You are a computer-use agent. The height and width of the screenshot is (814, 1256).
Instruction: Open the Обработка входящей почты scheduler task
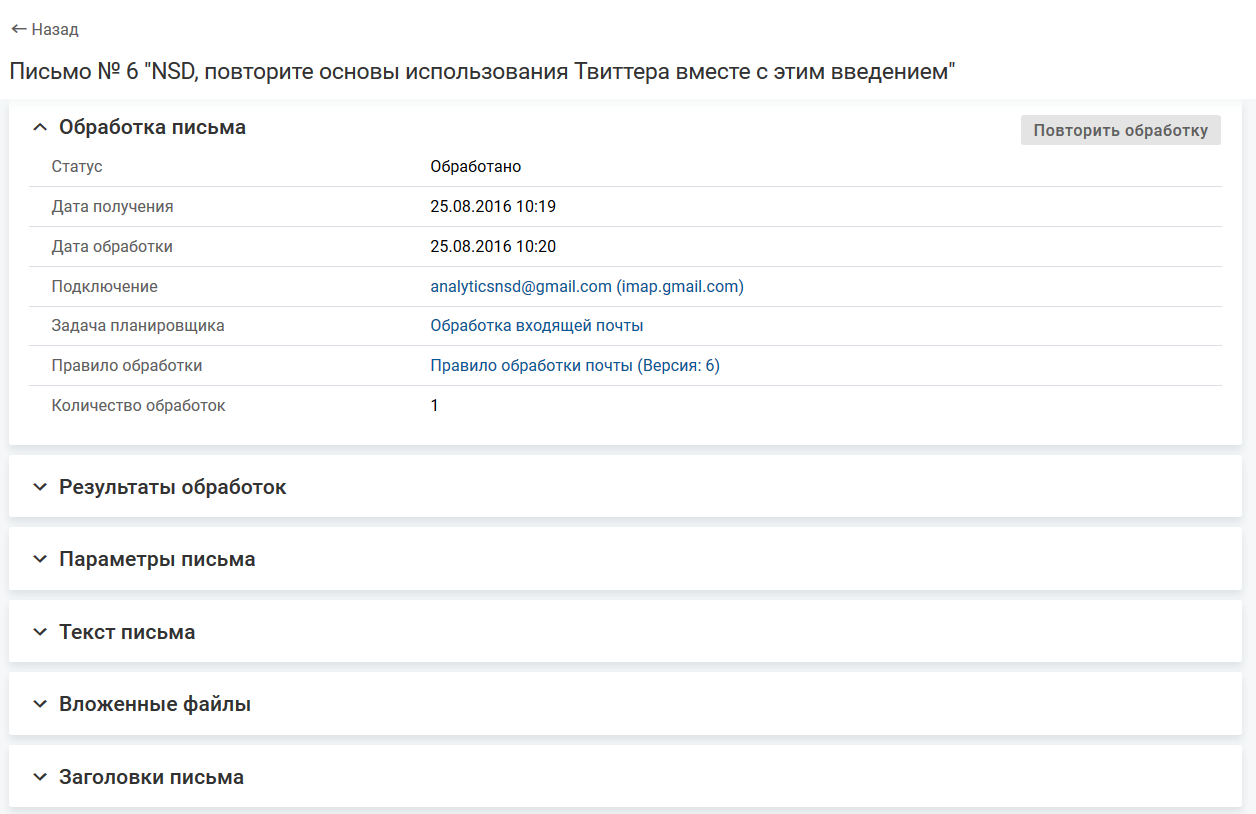[x=536, y=326]
